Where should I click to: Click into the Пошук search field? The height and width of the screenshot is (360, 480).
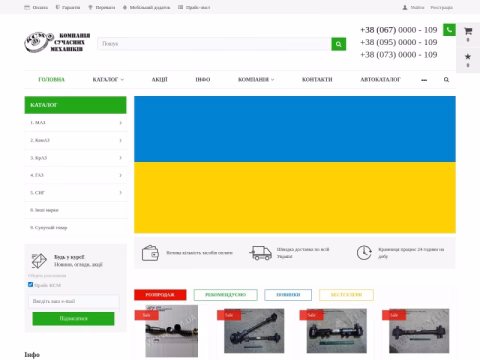tap(214, 44)
